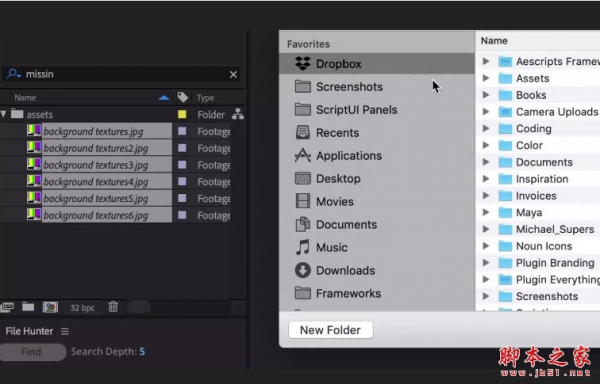Click missing footage icon of background textures2.jpg

(x=34, y=147)
